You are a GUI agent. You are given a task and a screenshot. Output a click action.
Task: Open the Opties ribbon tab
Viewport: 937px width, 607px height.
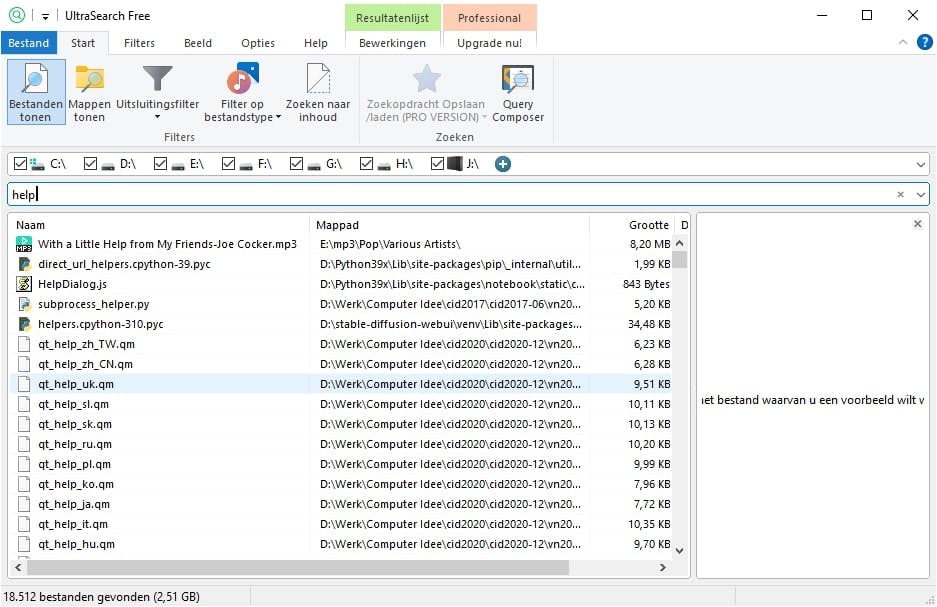point(258,43)
